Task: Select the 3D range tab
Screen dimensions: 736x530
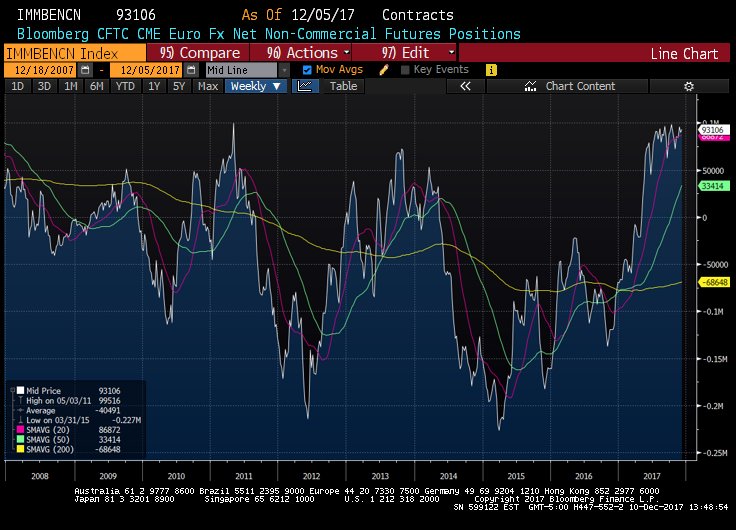Action: (x=44, y=86)
